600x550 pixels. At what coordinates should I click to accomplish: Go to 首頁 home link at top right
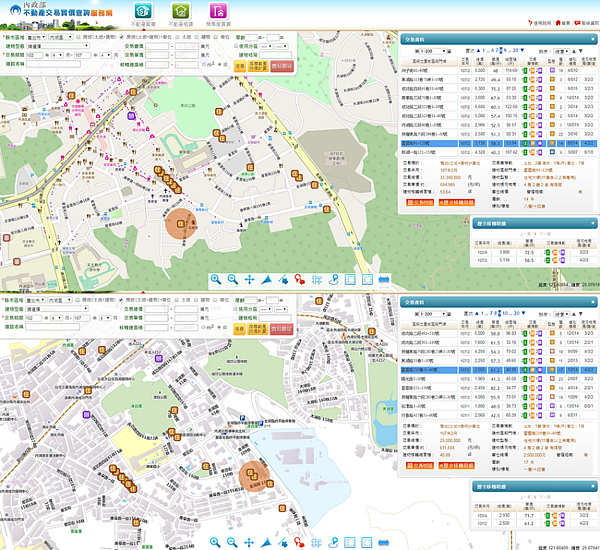click(x=562, y=23)
